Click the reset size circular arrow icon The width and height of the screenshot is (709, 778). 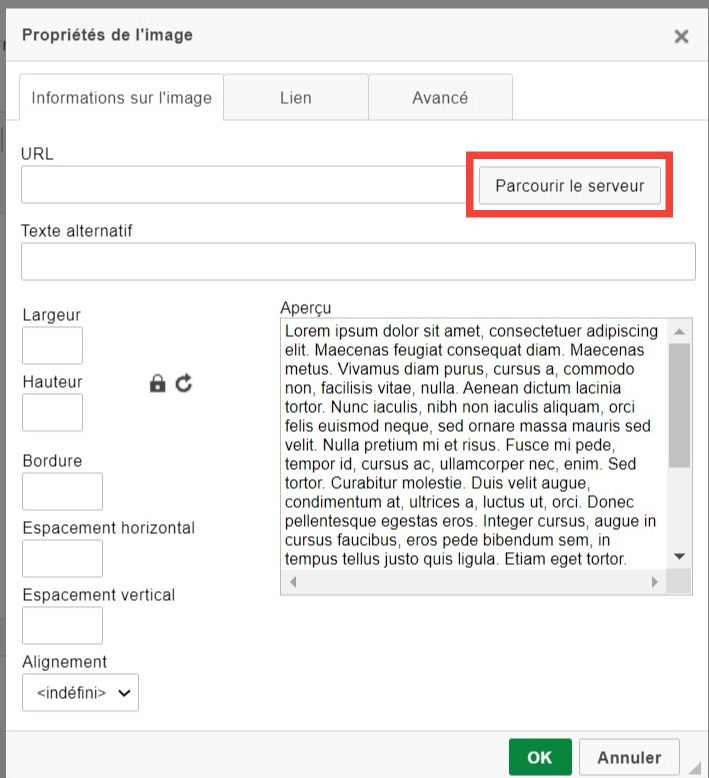coord(184,383)
